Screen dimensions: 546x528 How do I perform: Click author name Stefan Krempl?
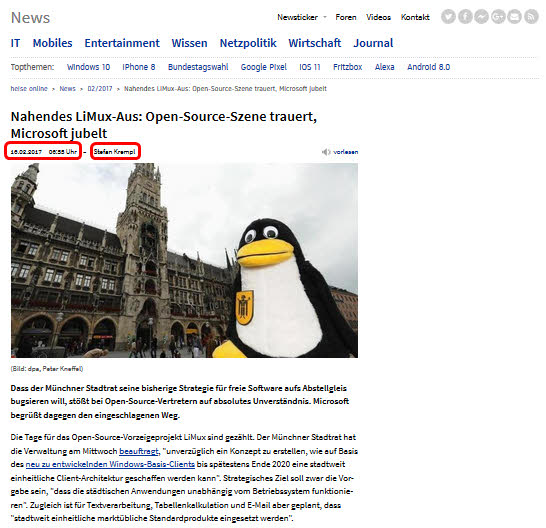point(115,152)
